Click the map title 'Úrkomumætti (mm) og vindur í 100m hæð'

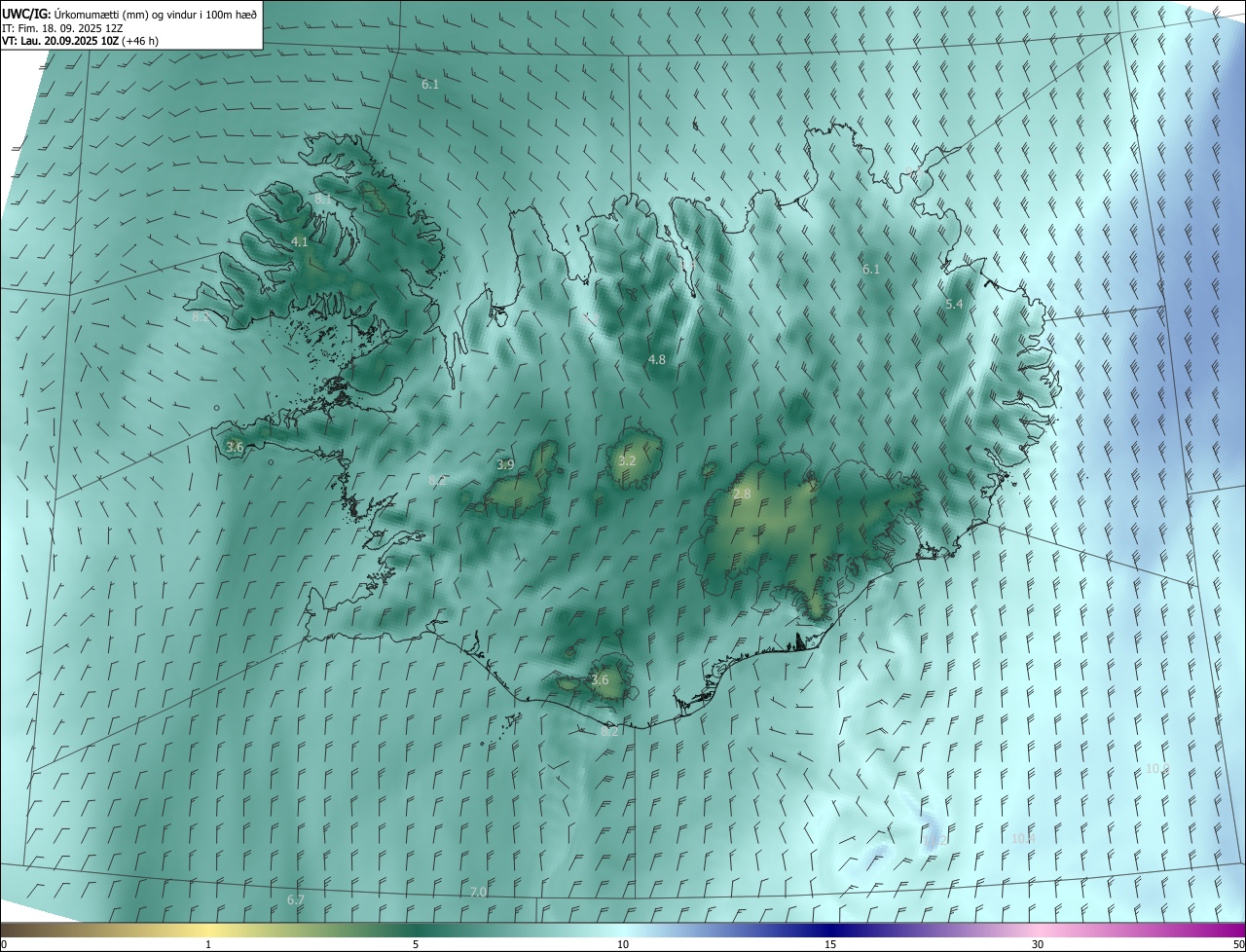tap(155, 14)
